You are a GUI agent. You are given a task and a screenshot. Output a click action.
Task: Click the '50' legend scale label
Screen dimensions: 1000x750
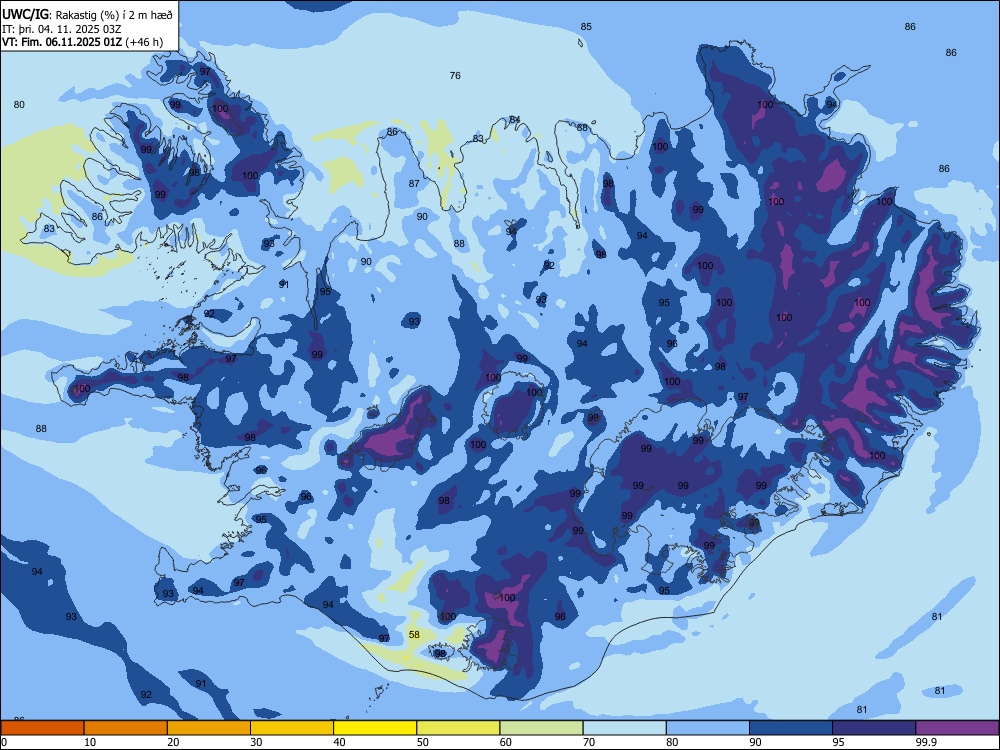click(x=423, y=742)
